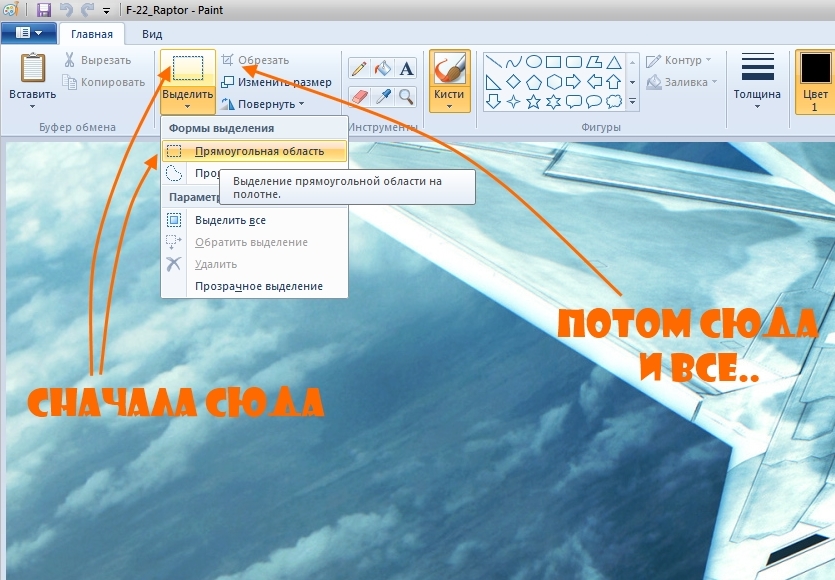Screen dimensions: 835x580
Task: Select the Magnifier tool
Action: pyautogui.click(x=406, y=97)
